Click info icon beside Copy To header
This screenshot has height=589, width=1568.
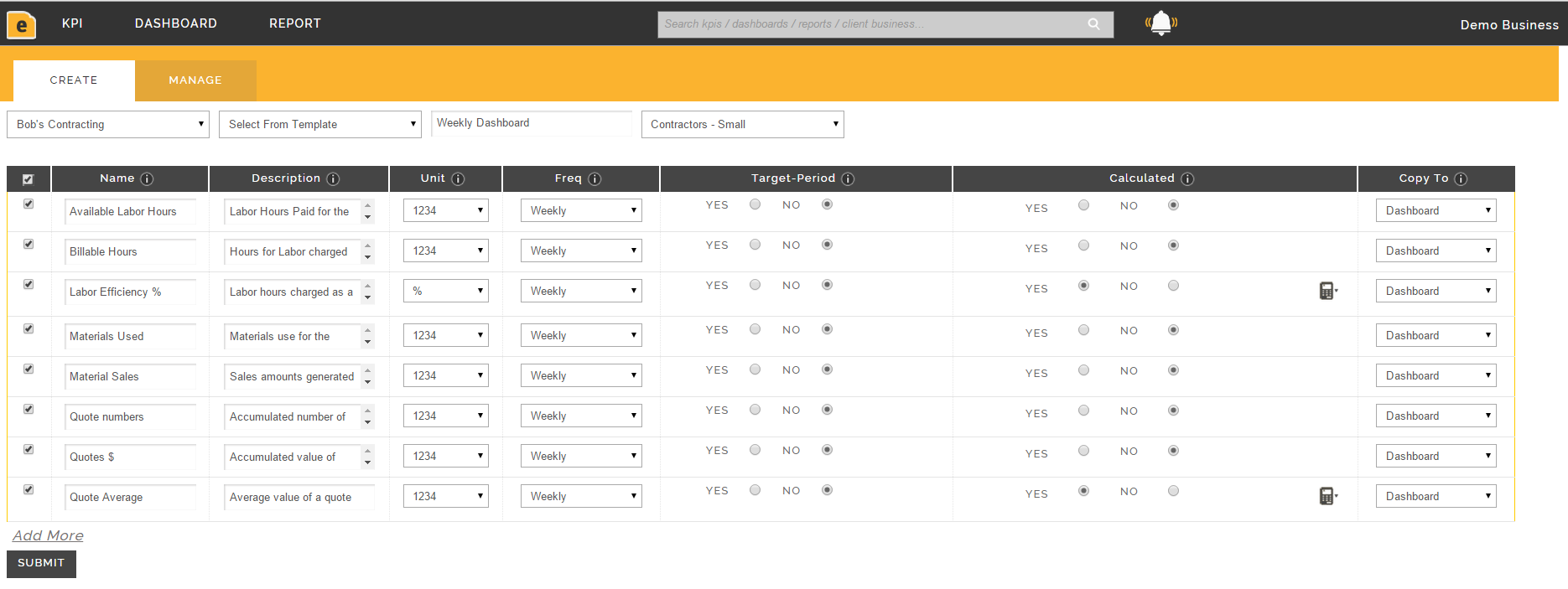coord(1461,179)
